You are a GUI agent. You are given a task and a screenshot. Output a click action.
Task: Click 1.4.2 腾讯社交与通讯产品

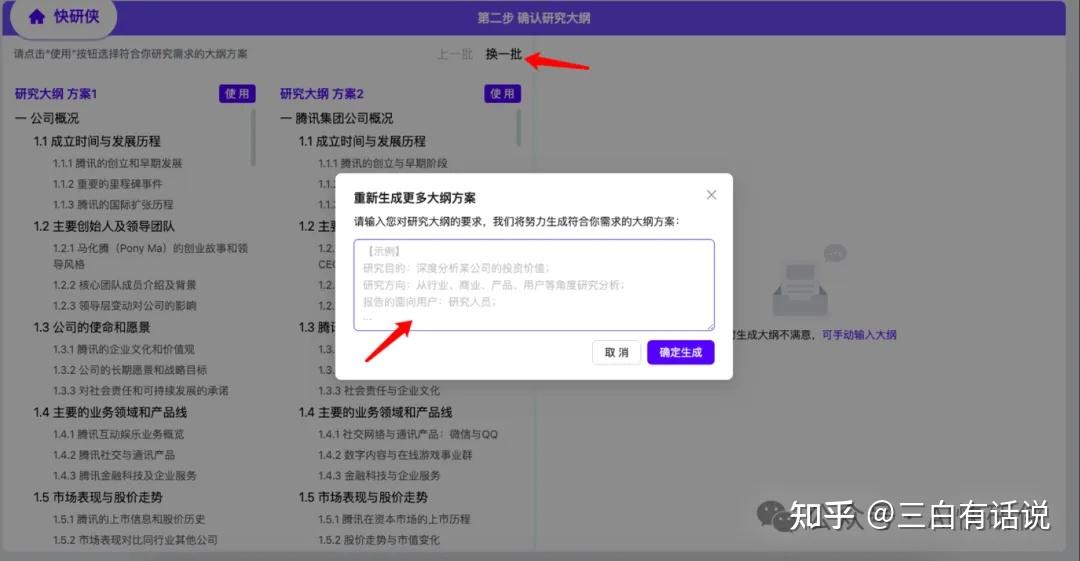point(114,455)
